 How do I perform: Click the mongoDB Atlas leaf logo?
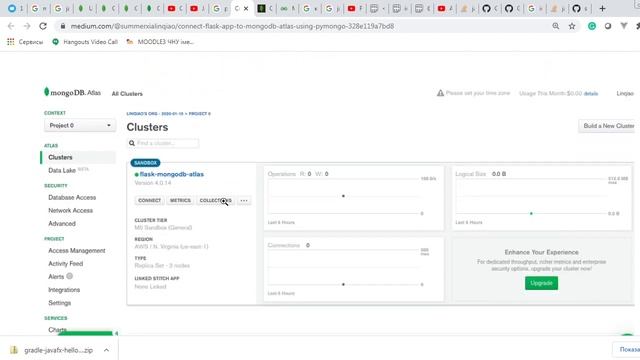click(47, 92)
